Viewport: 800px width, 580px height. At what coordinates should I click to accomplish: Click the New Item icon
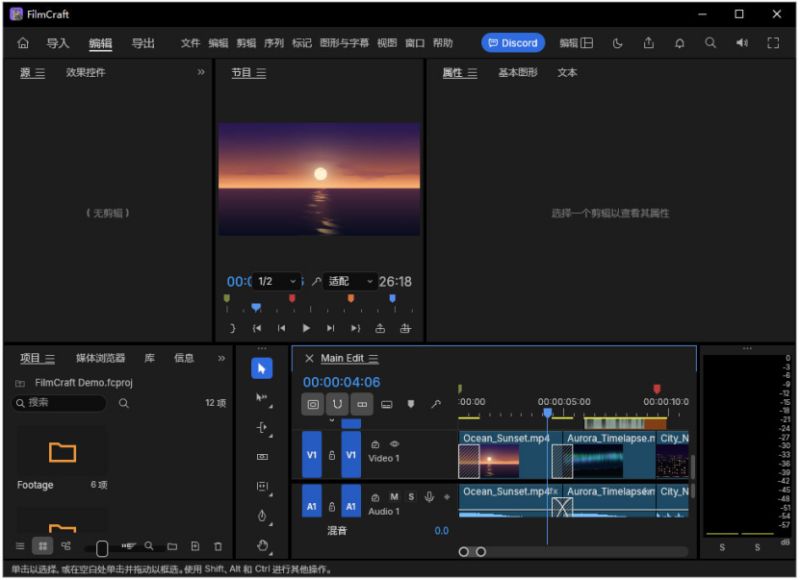pos(195,546)
